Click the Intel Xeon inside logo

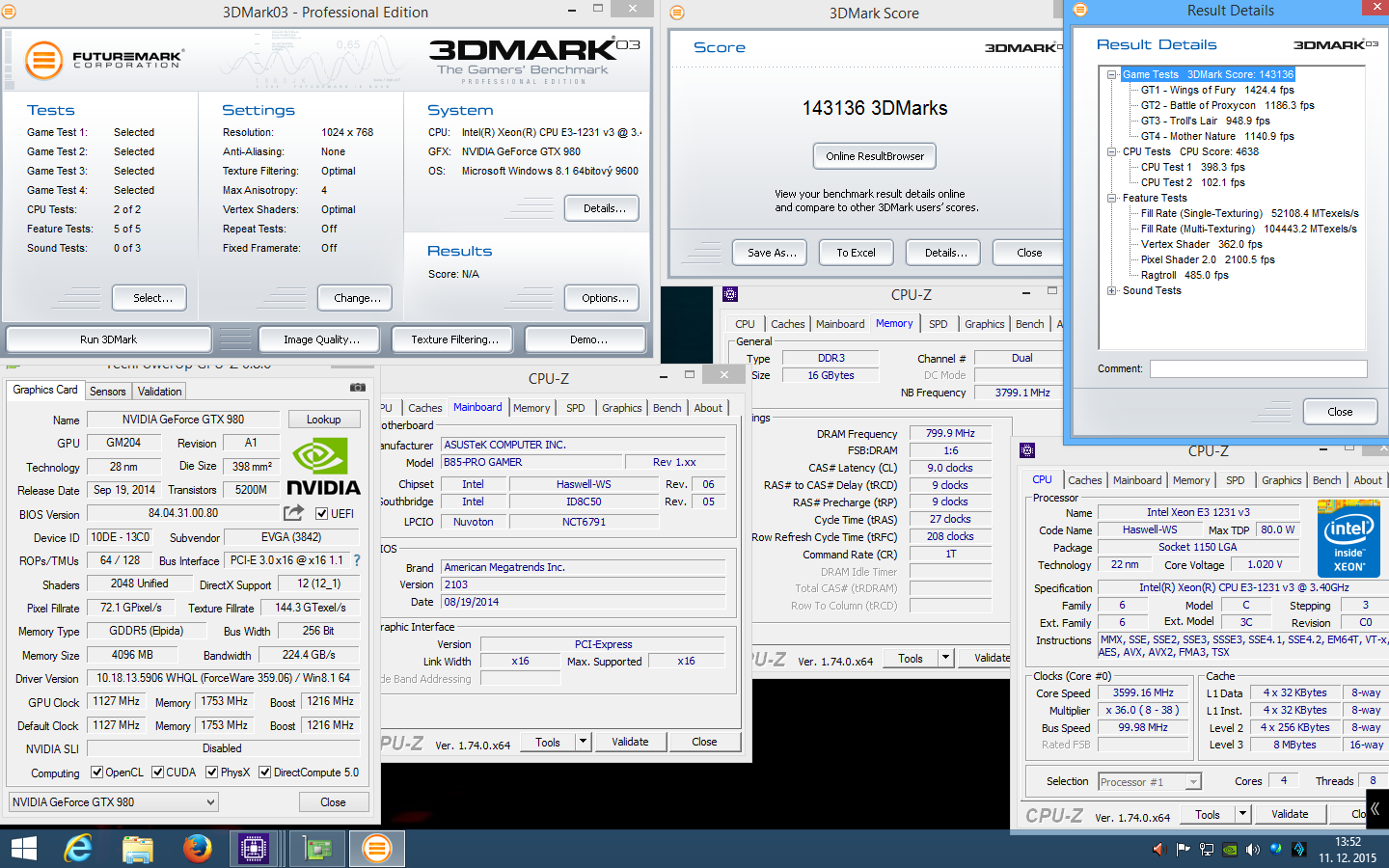[x=1348, y=539]
